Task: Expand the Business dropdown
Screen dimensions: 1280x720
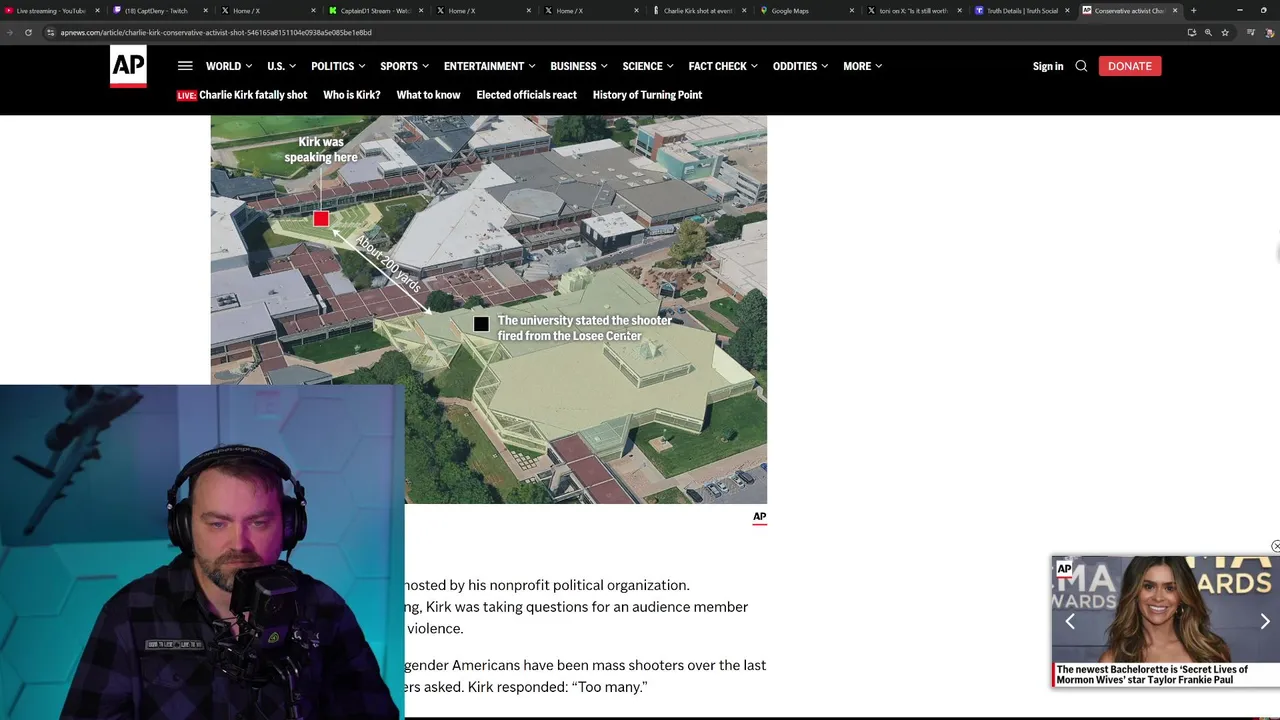Action: coord(579,66)
